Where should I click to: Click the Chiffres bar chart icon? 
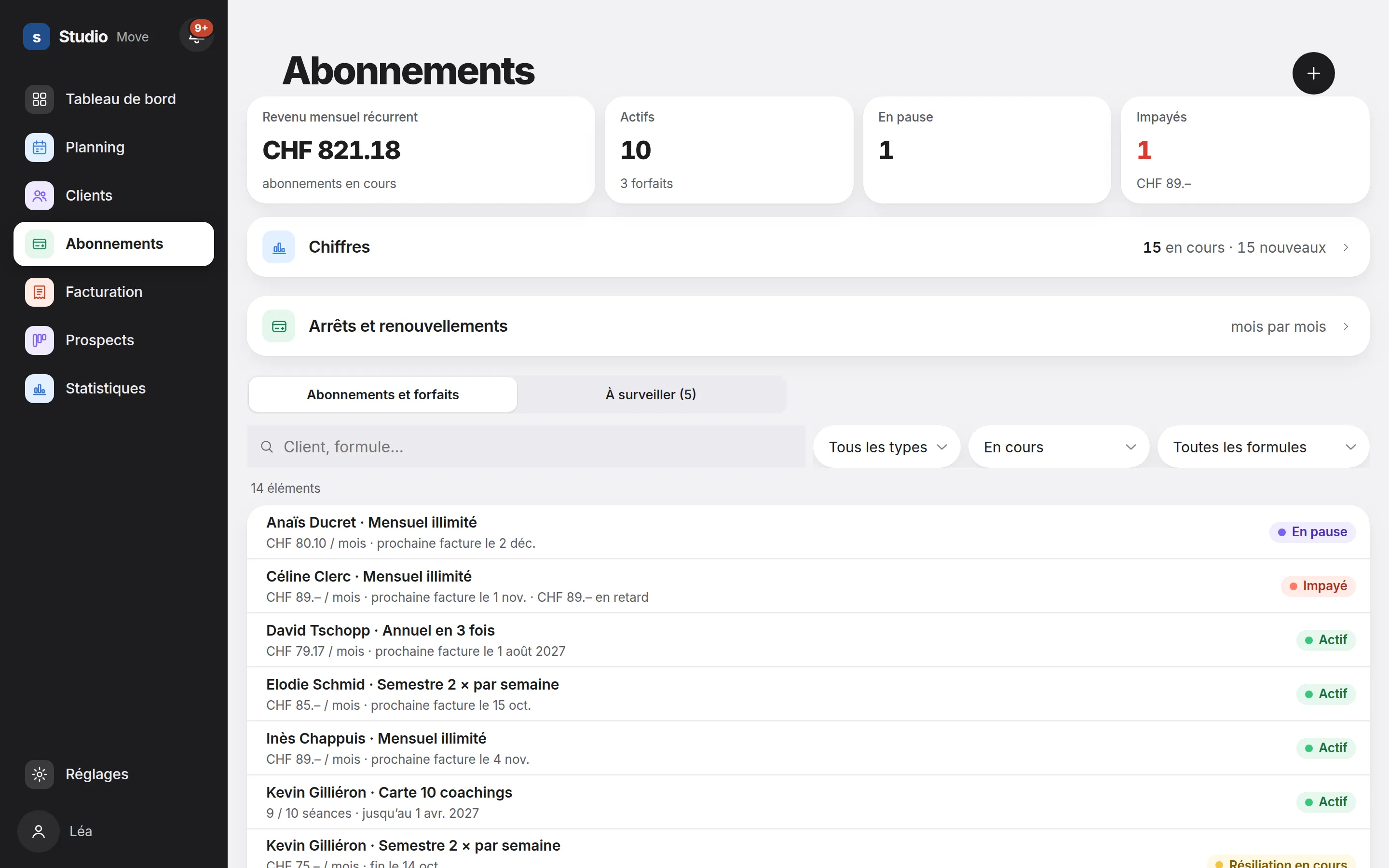point(279,247)
